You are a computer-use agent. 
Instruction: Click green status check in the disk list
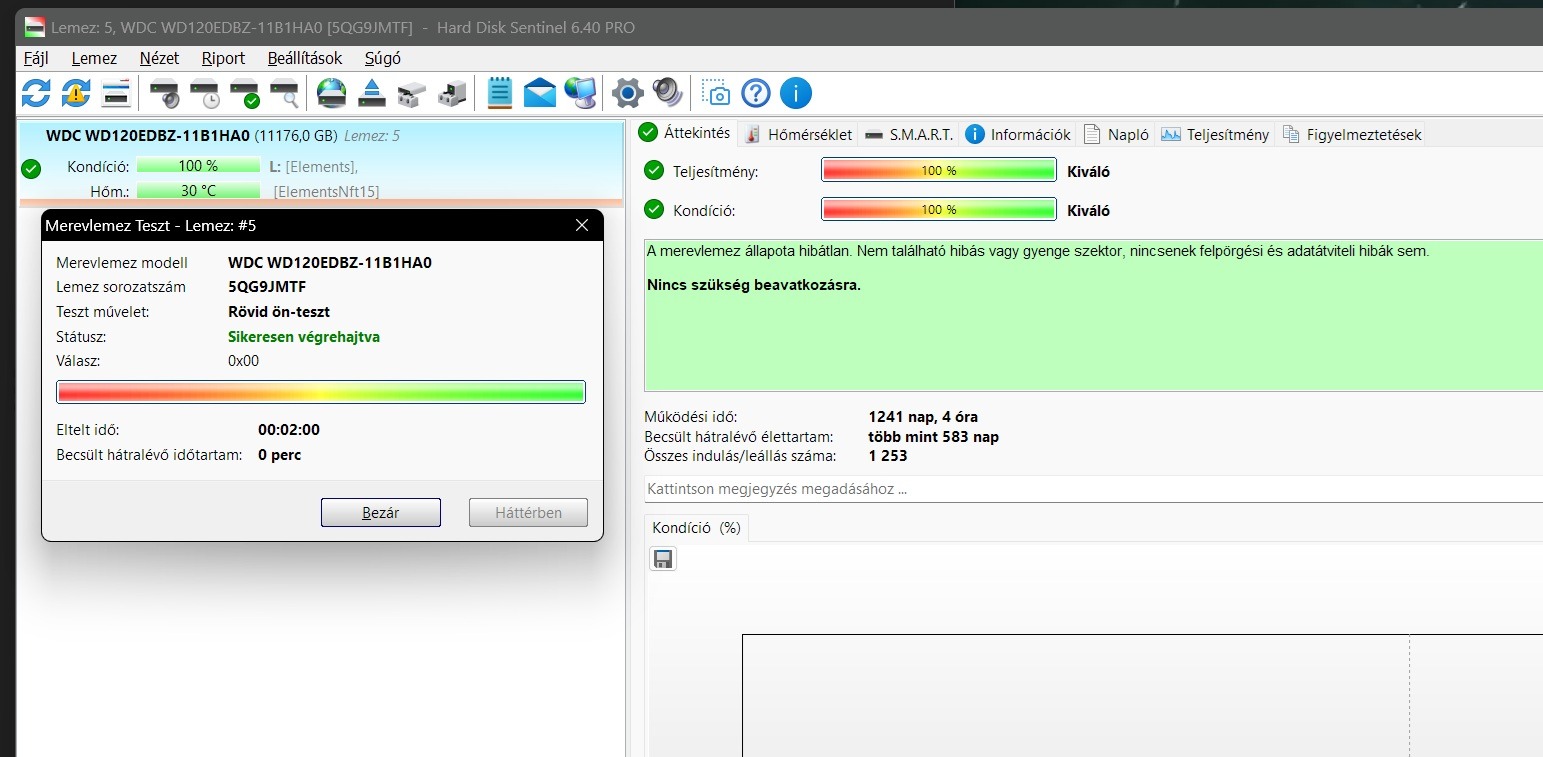click(31, 168)
